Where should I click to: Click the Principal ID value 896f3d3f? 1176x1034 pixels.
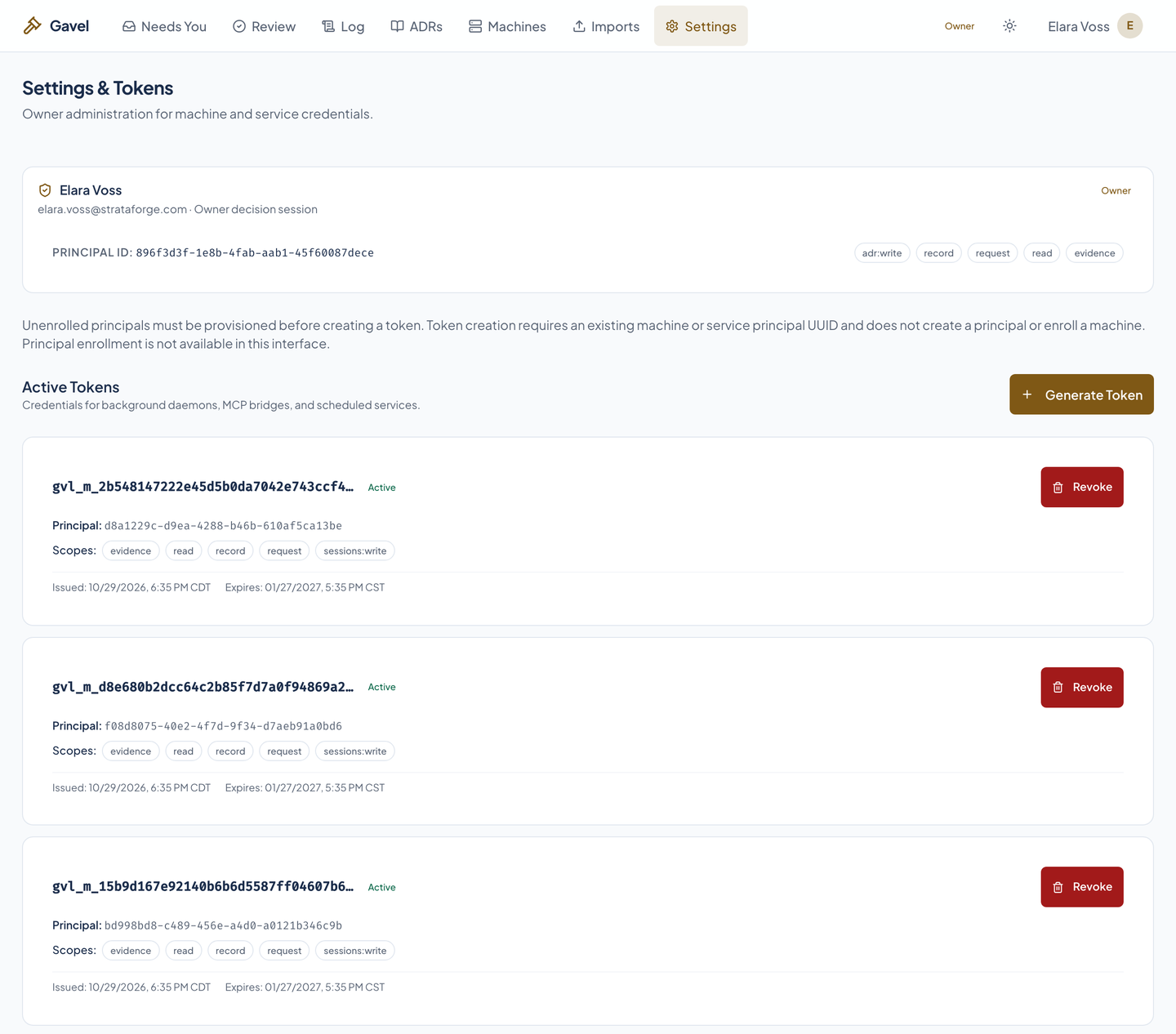tap(255, 253)
